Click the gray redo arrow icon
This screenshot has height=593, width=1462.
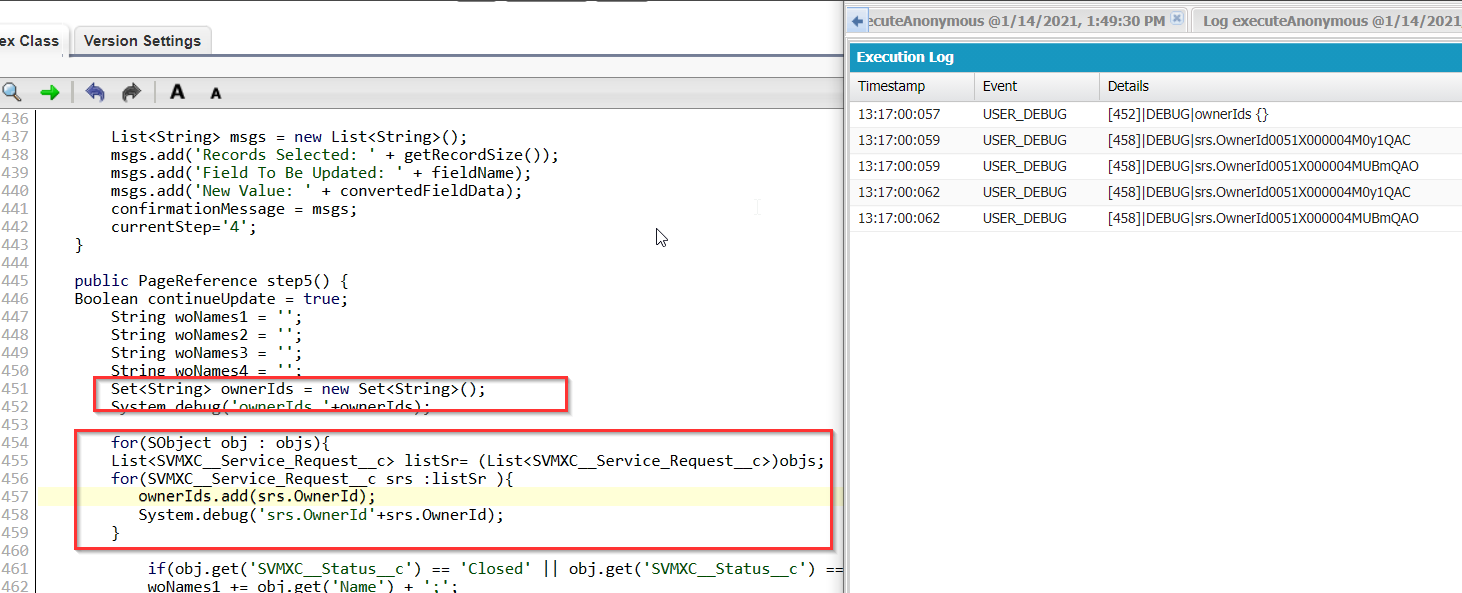[x=131, y=93]
